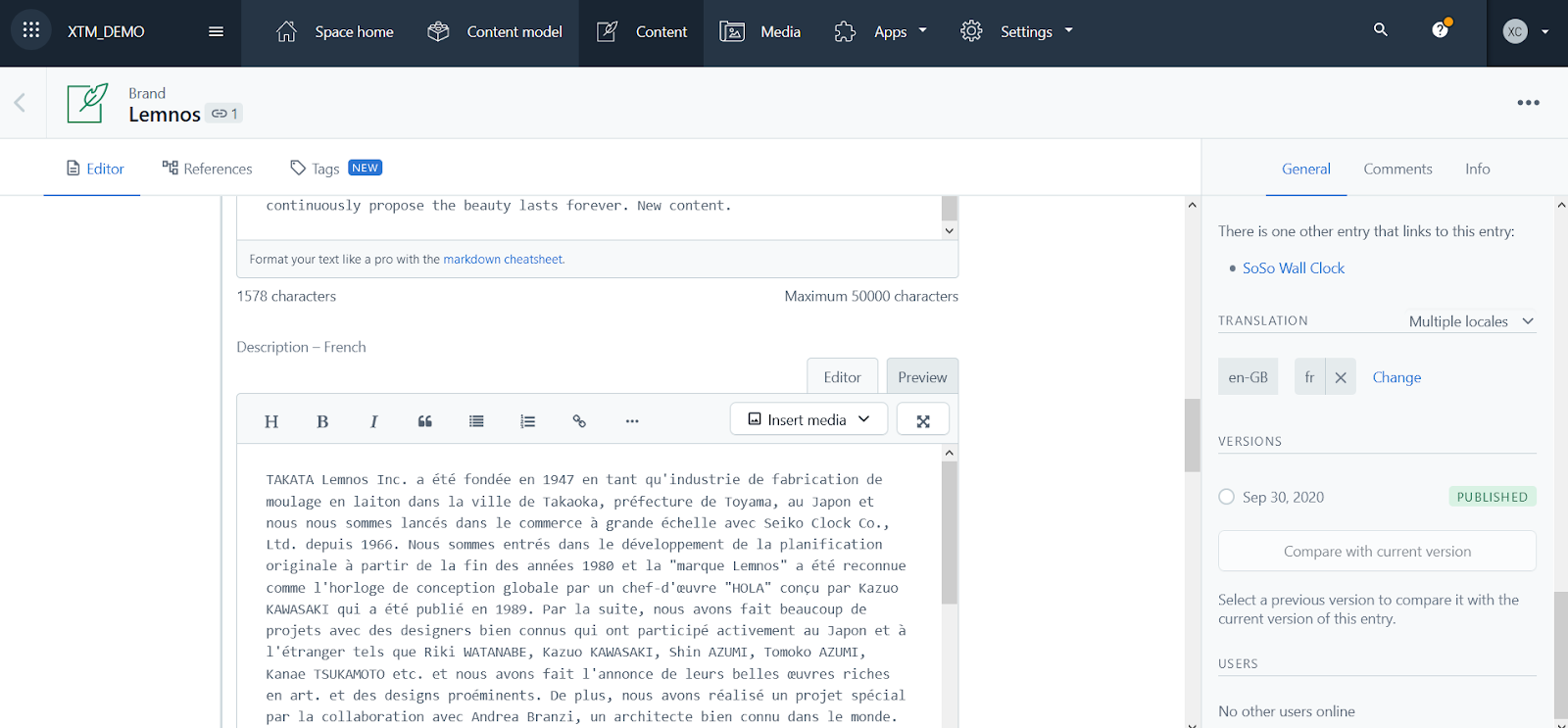Click the linked entries badge showing 1

click(x=224, y=114)
